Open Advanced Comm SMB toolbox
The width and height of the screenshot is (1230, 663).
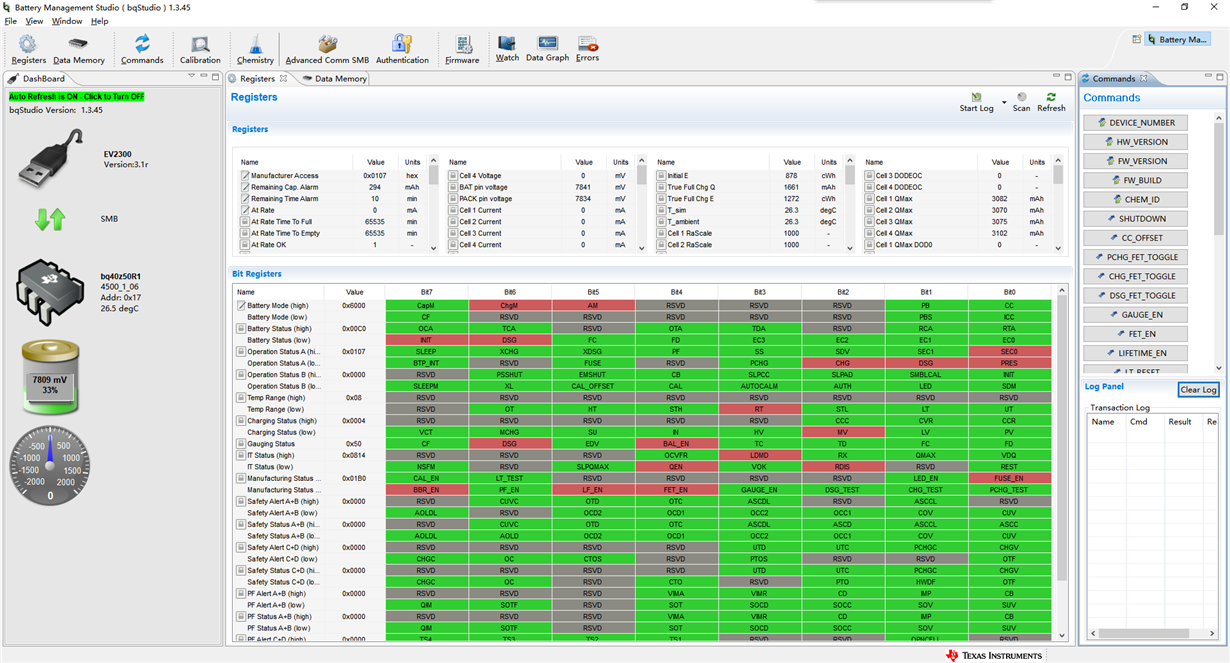pyautogui.click(x=327, y=49)
